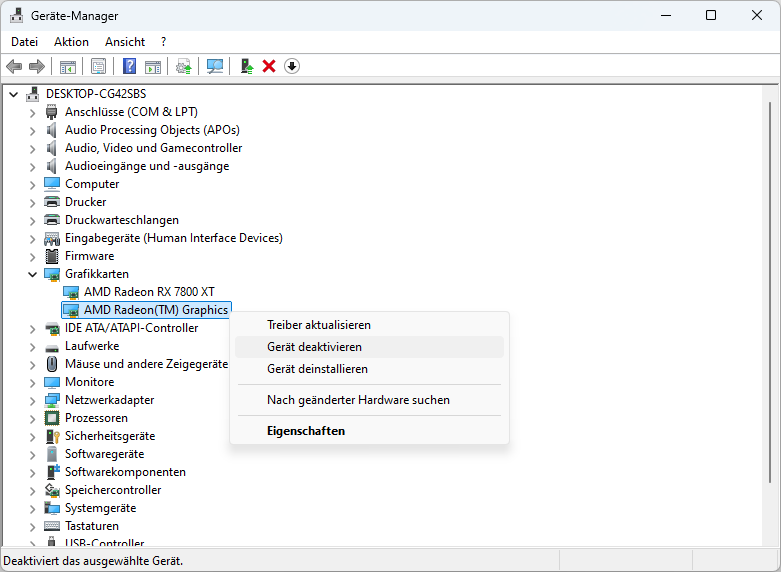Viewport: 781px width, 572px height.
Task: Open the Aktion menu
Action: (71, 42)
